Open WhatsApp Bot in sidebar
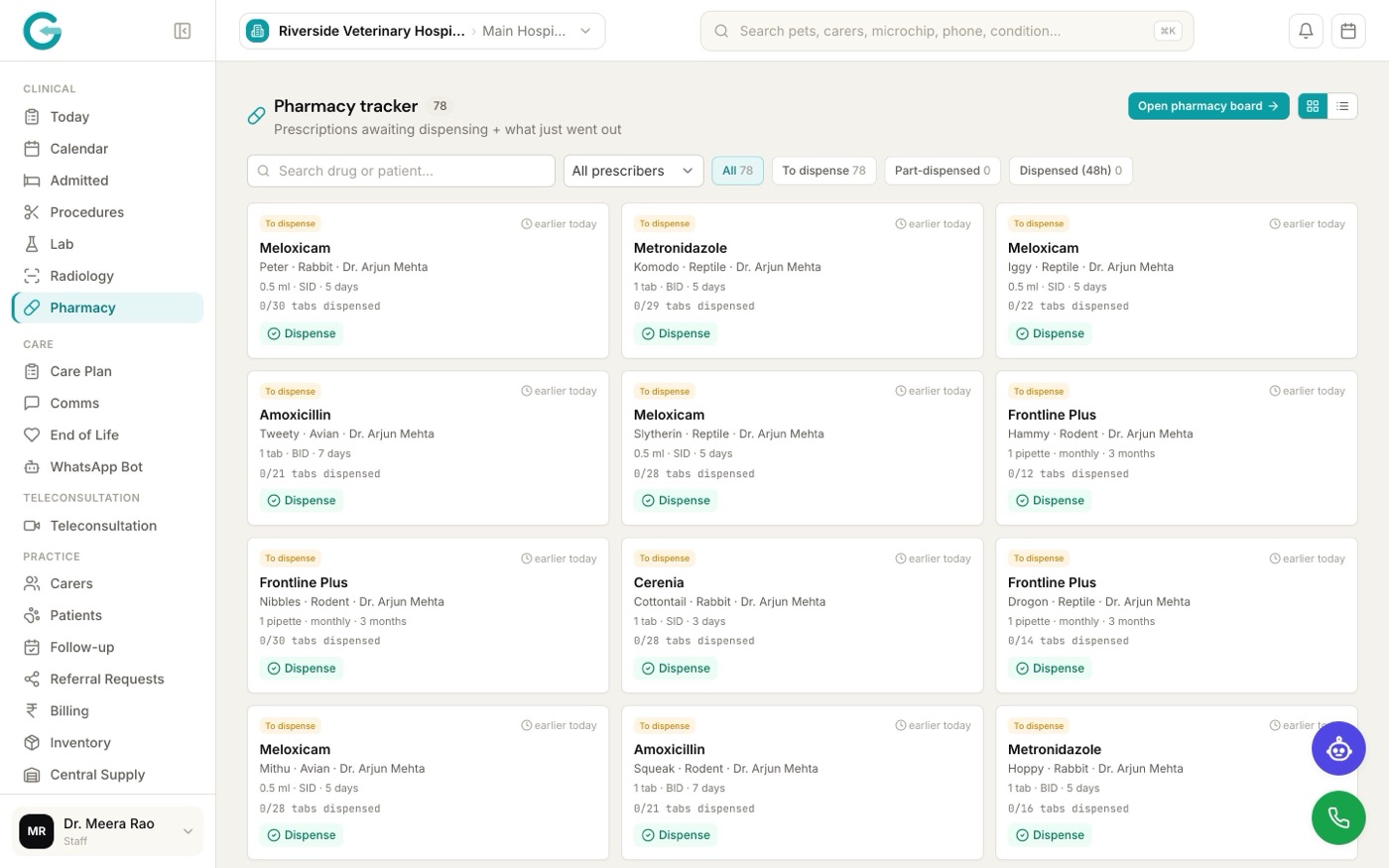This screenshot has width=1389, height=868. (107, 466)
